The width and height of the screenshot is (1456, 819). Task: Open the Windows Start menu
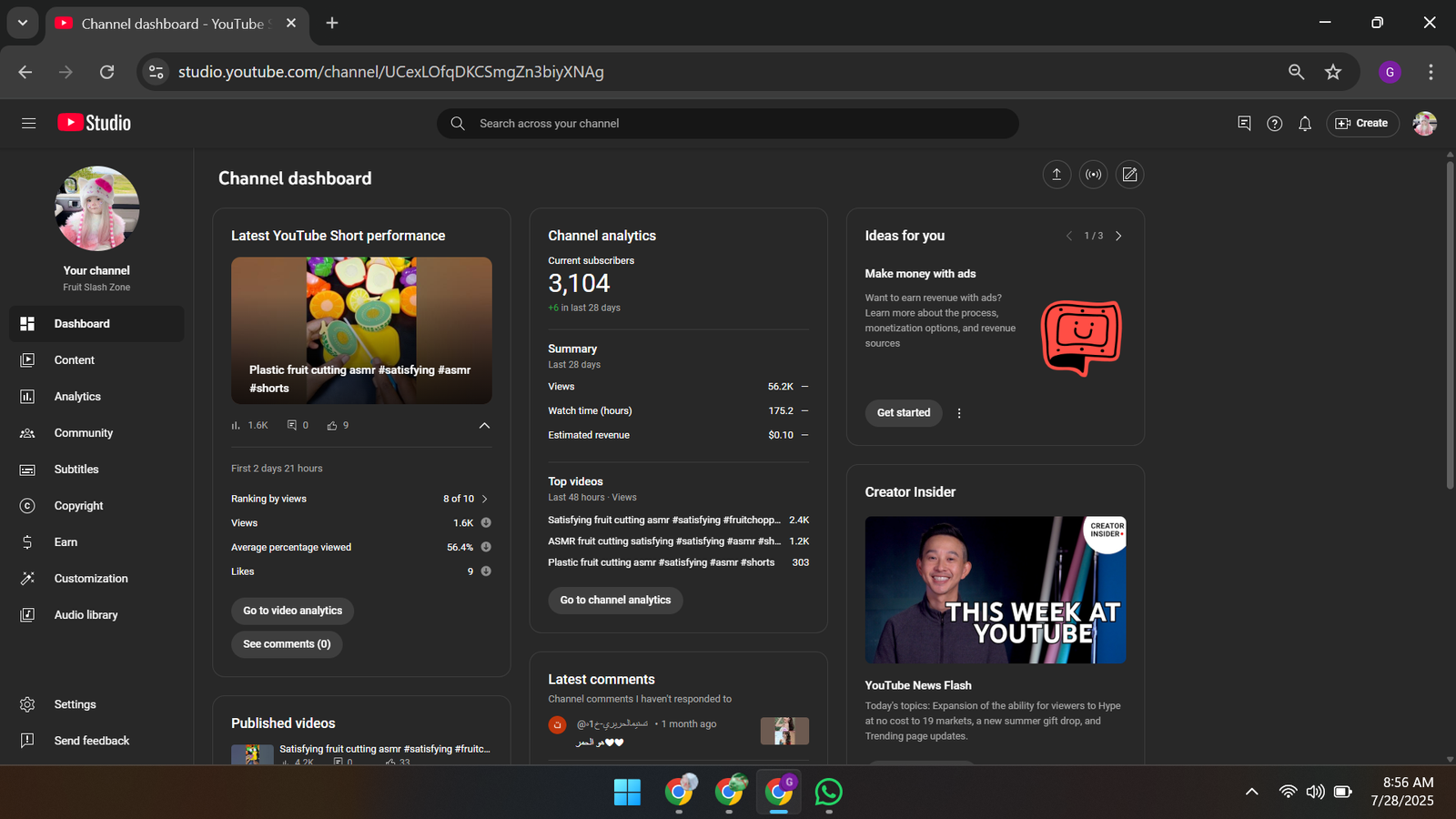[627, 793]
